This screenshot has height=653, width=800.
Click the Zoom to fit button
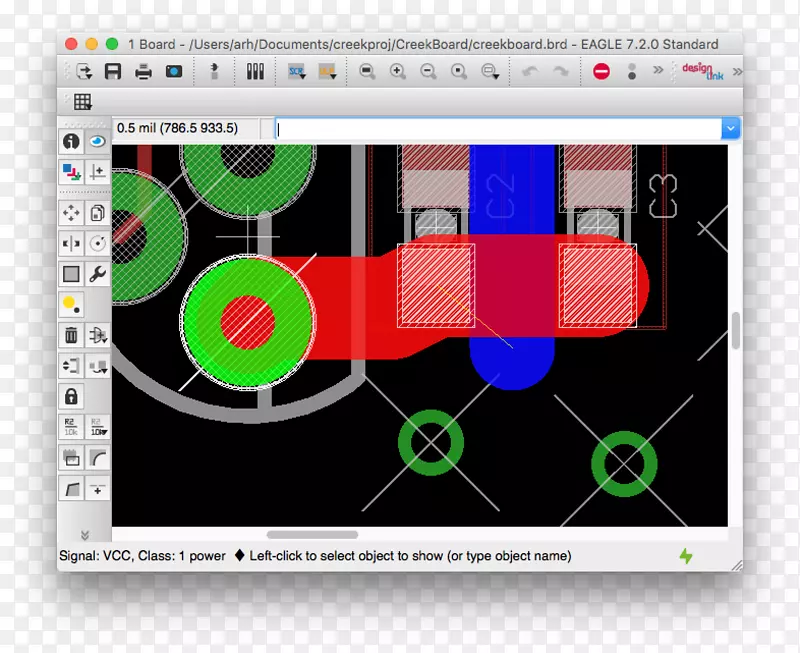367,71
